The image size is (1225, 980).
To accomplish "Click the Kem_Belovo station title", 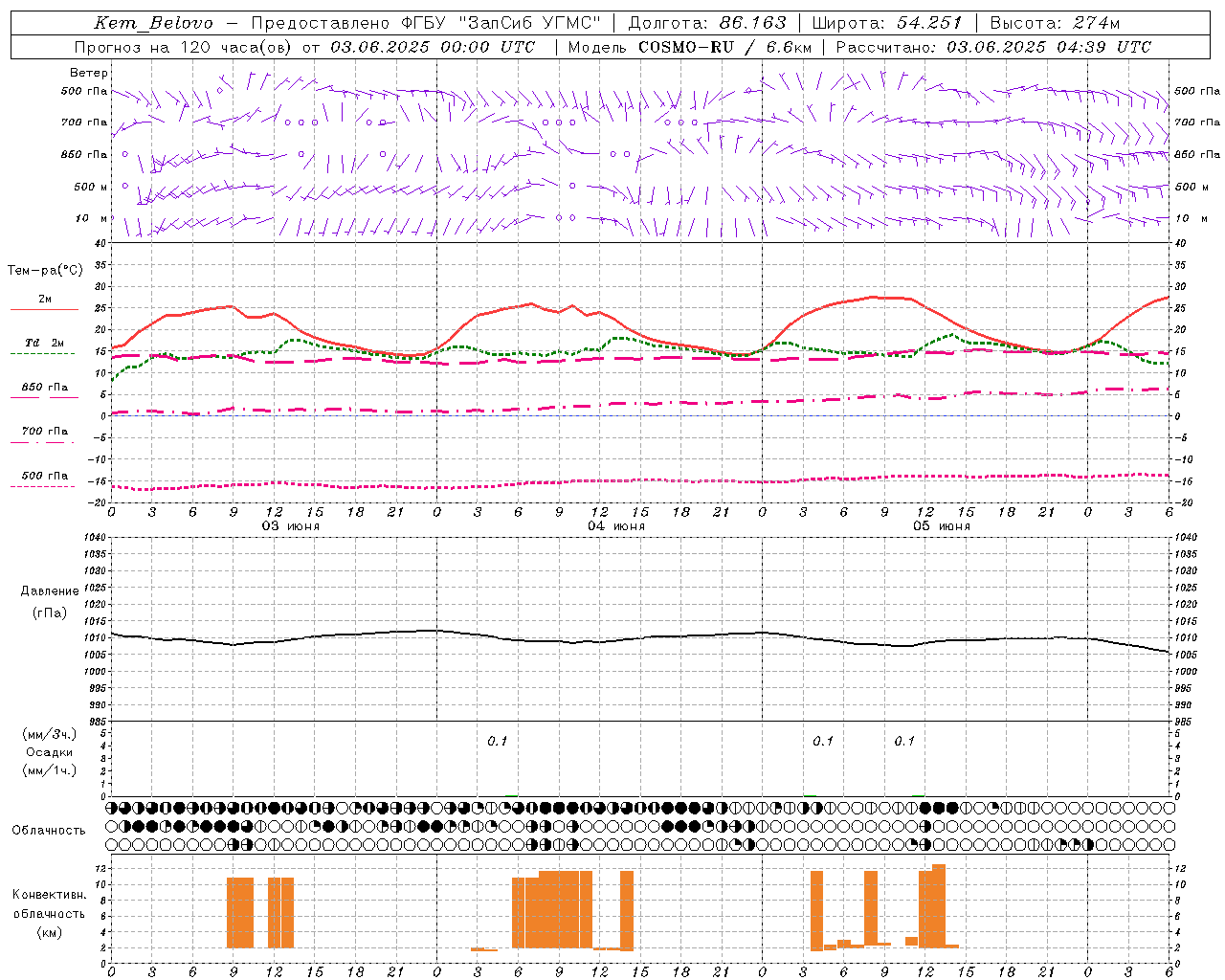I will pos(154,23).
